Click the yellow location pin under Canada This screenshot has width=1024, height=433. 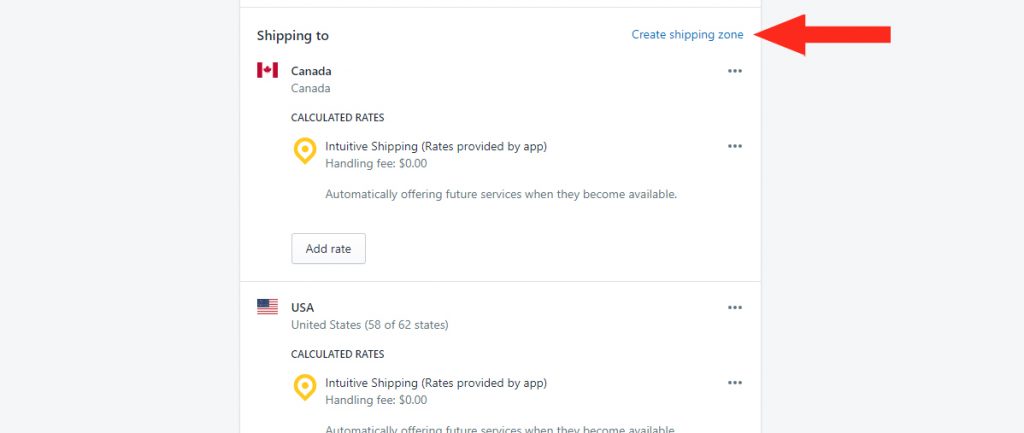pyautogui.click(x=305, y=151)
